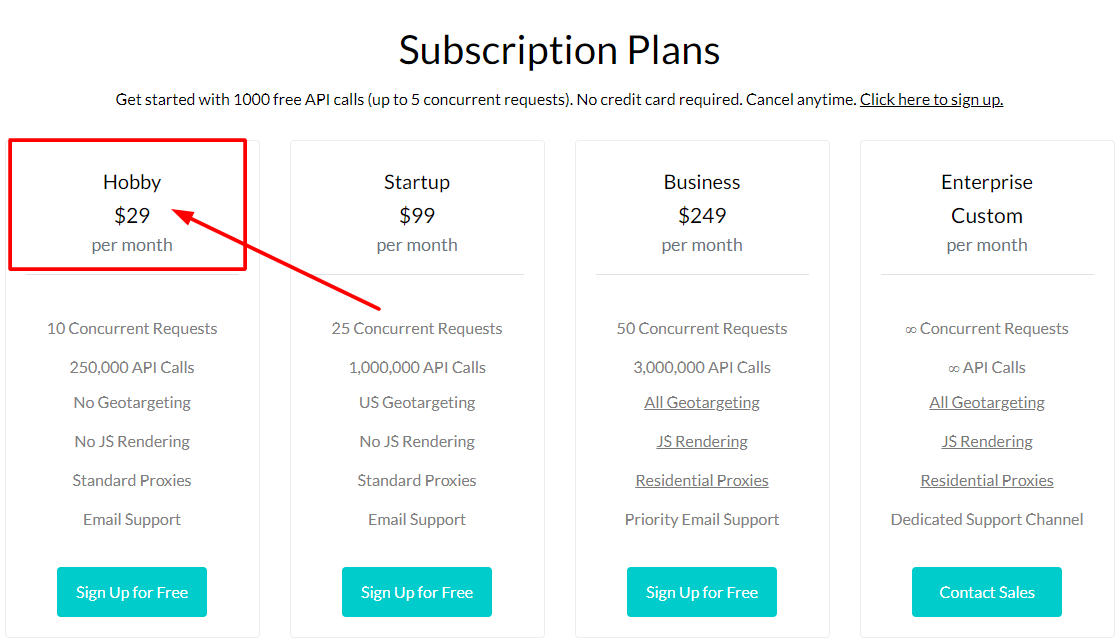Click the 'Click here to sign up' link
1118x640 pixels.
pyautogui.click(x=931, y=99)
